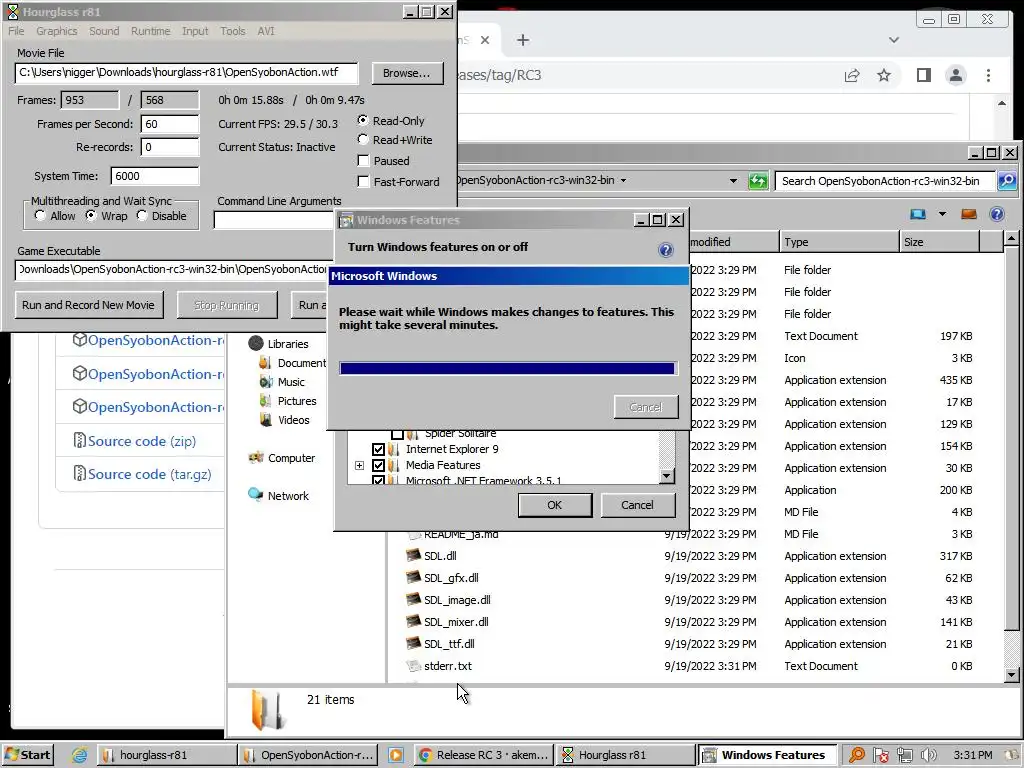
Task: Select the Read-Only radio option
Action: pyautogui.click(x=363, y=120)
